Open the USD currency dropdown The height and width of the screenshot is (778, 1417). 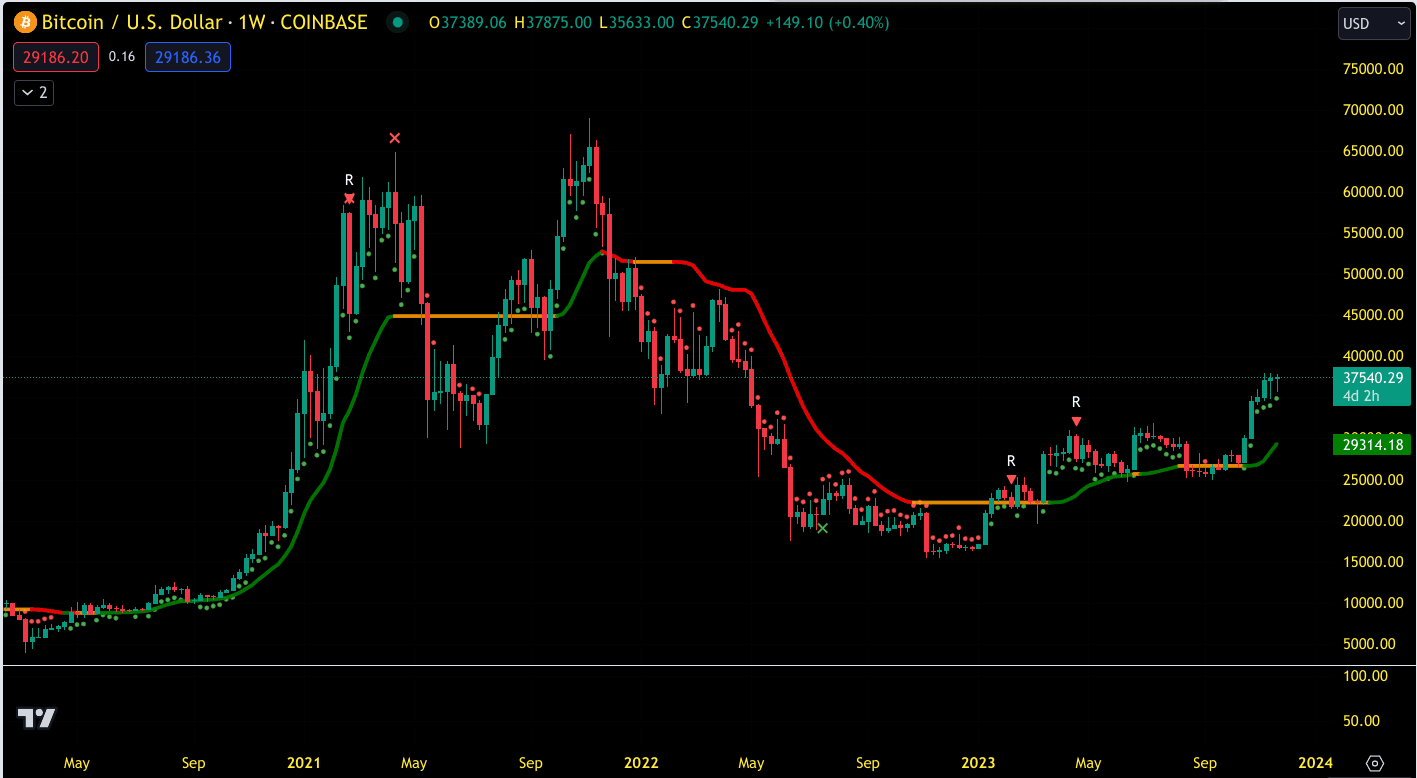(1374, 24)
